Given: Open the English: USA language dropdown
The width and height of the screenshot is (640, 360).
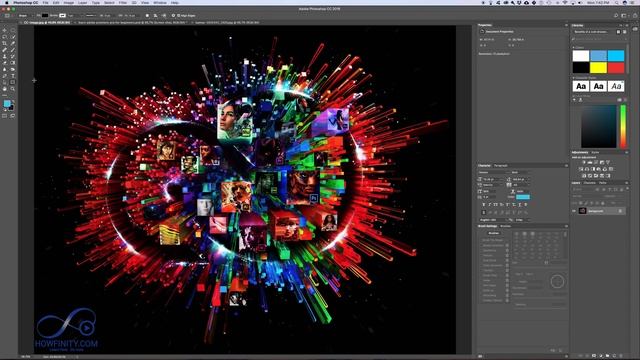Looking at the screenshot, I should (x=494, y=220).
